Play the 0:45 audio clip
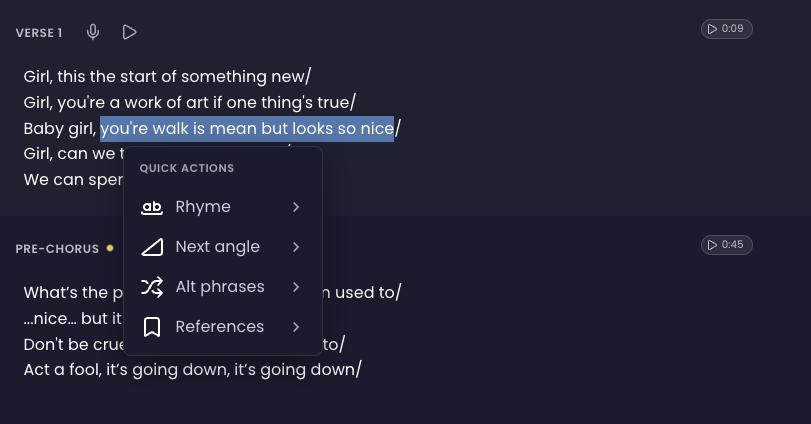 726,245
